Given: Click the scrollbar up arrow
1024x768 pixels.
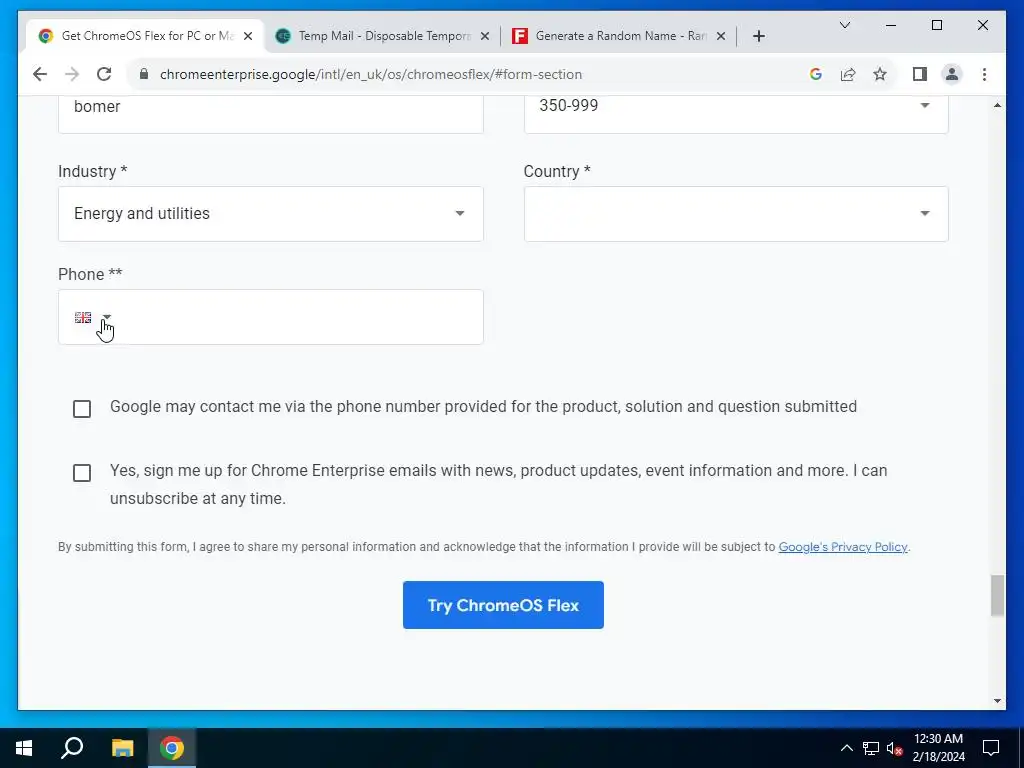Looking at the screenshot, I should [997, 105].
